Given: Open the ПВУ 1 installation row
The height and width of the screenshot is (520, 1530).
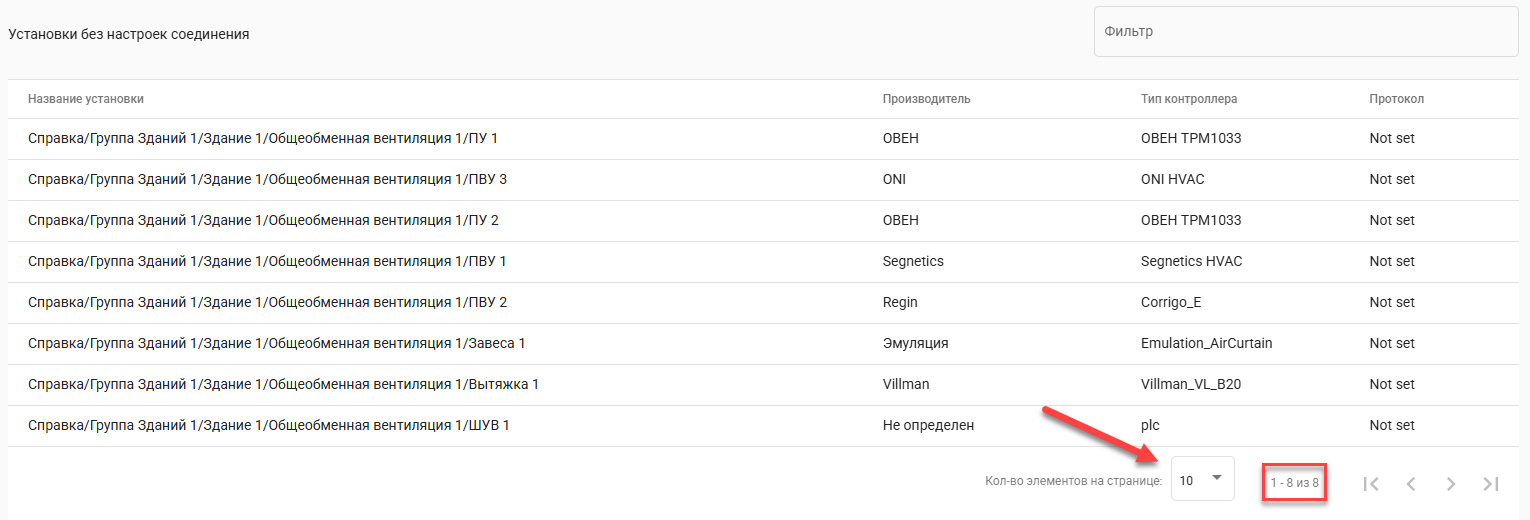Looking at the screenshot, I should [267, 261].
